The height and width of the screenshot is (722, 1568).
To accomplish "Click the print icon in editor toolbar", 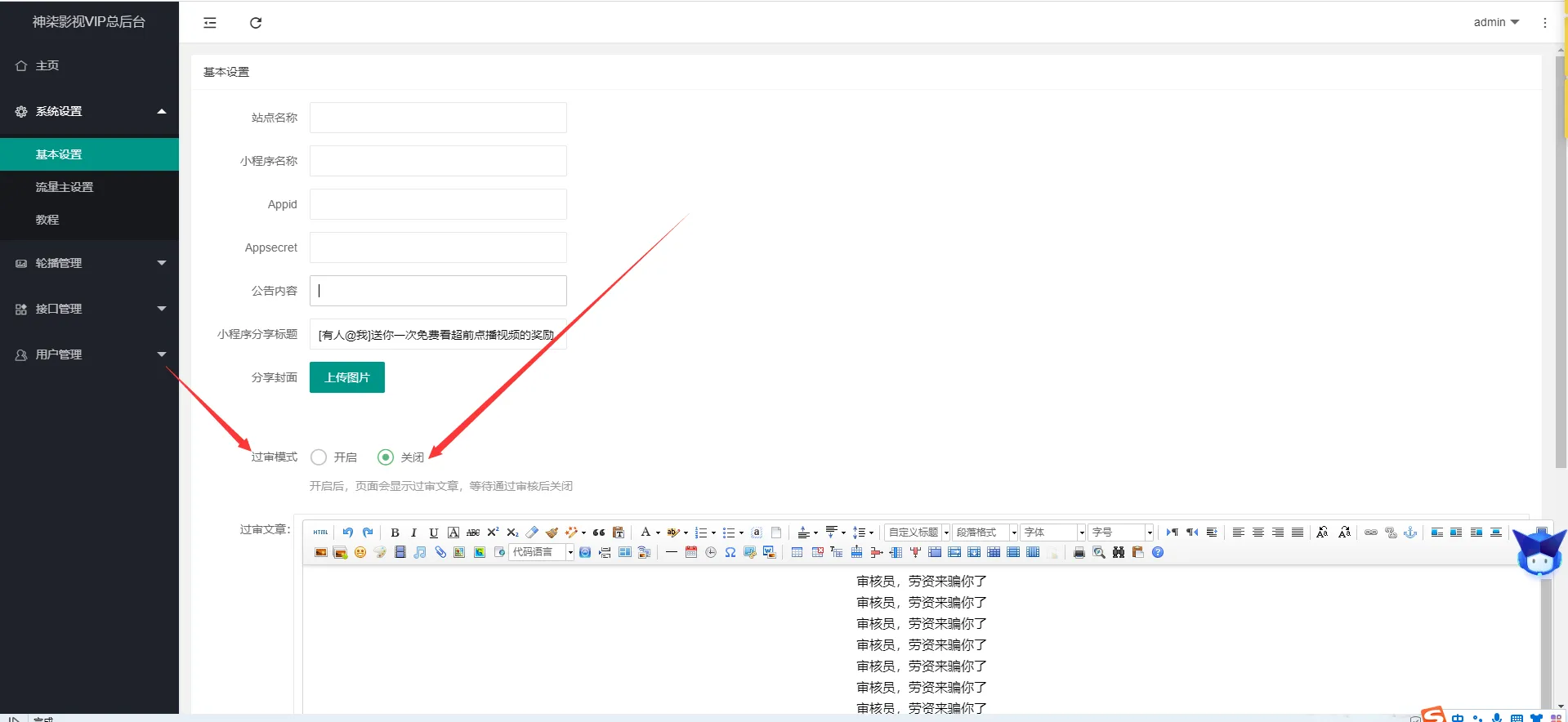I will pos(1079,553).
